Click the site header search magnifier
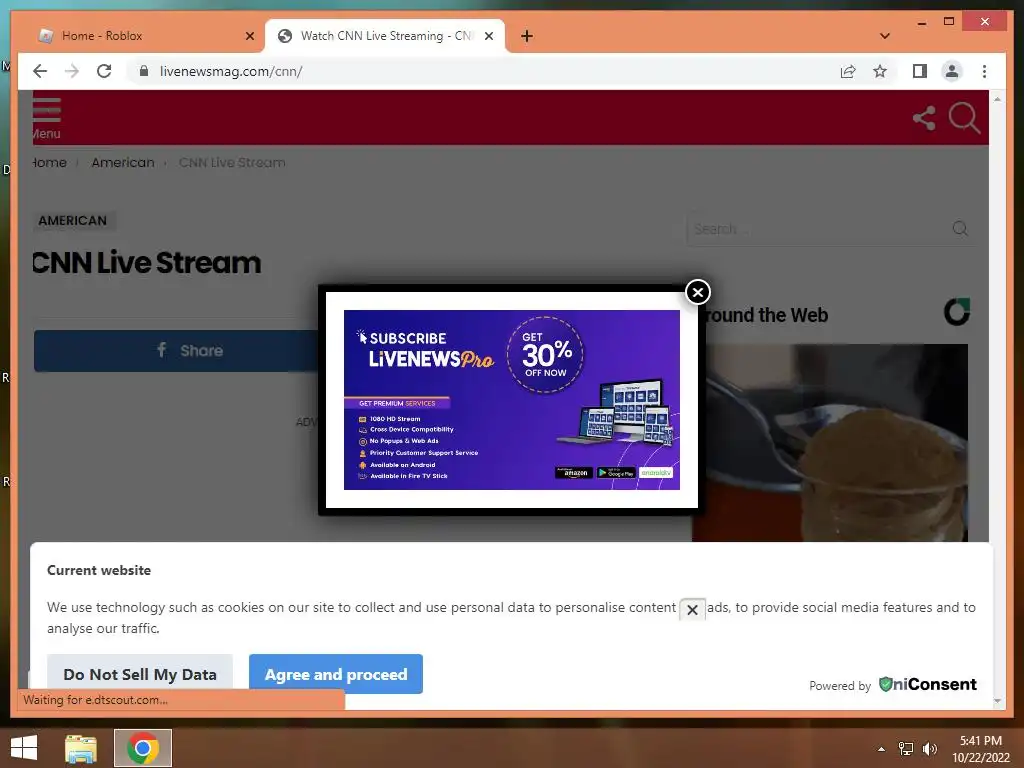The width and height of the screenshot is (1024, 768). (965, 118)
